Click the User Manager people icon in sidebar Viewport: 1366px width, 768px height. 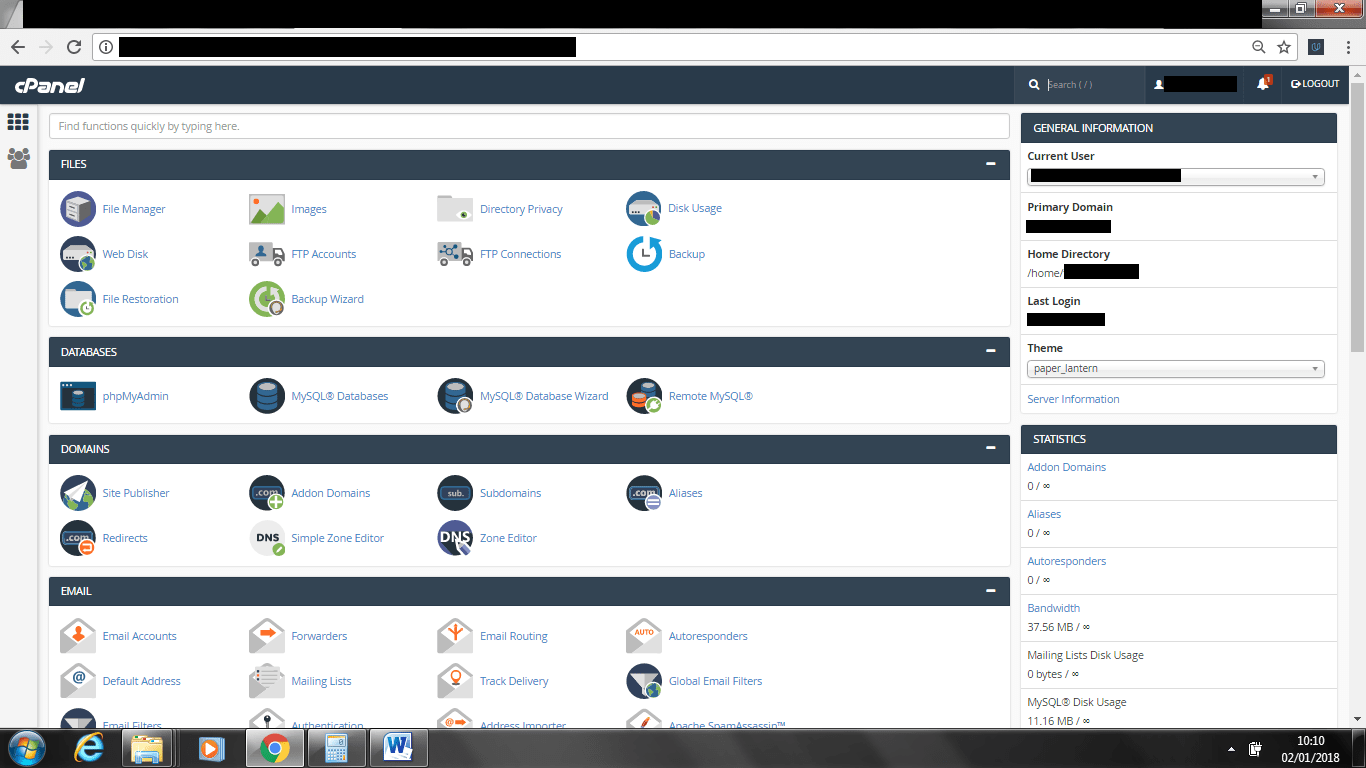(x=18, y=158)
